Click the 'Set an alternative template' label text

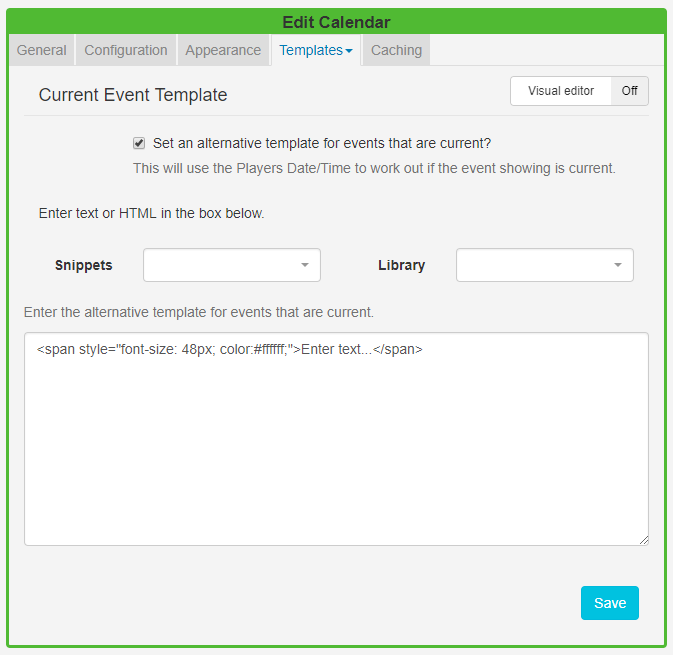point(321,143)
